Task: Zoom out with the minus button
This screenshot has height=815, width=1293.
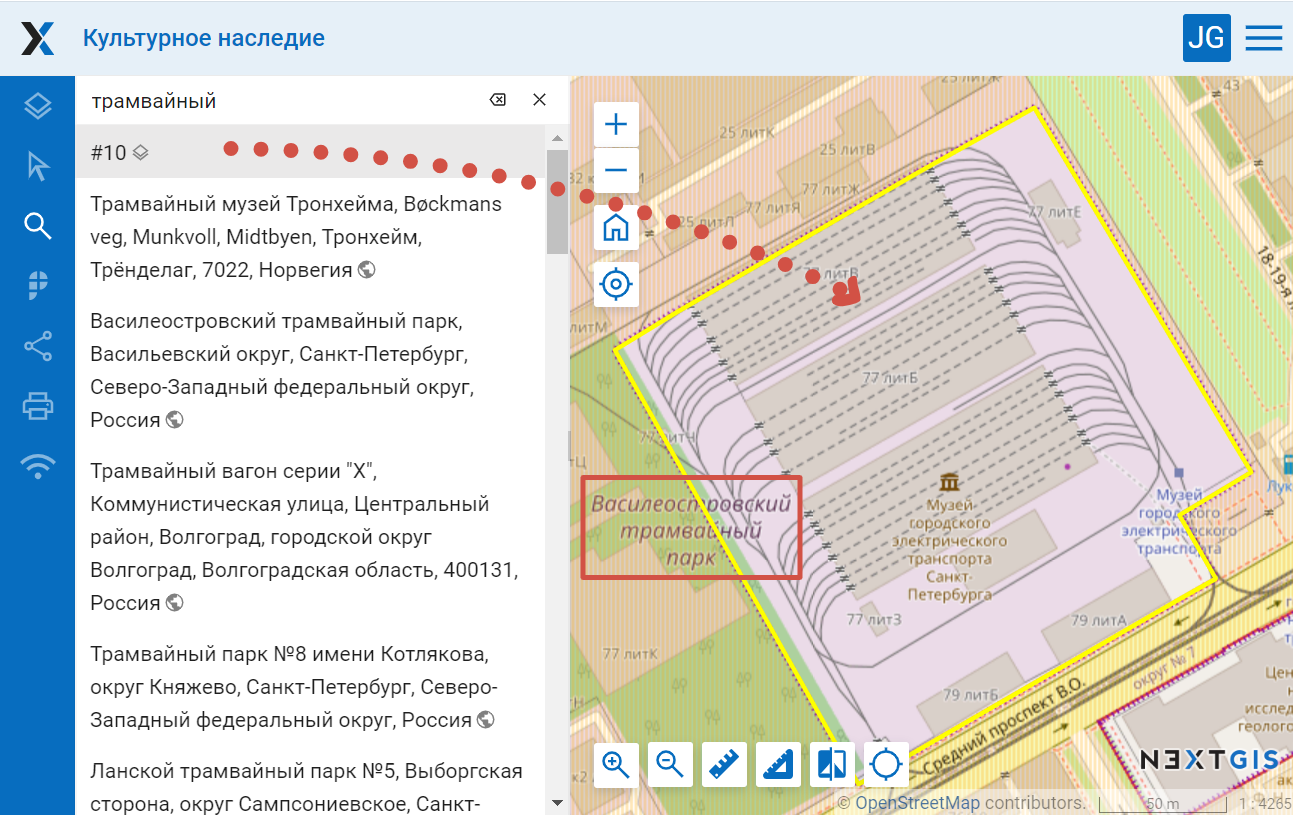Action: 616,170
